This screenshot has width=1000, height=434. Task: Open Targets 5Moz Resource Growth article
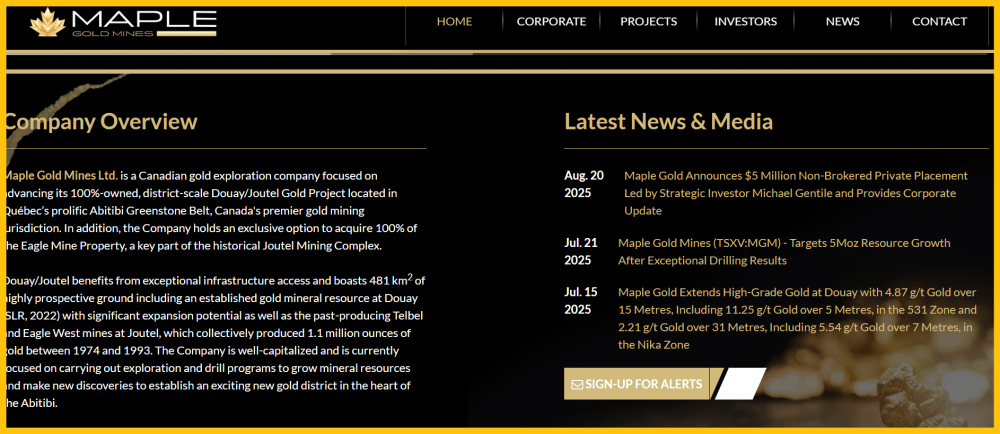pos(784,252)
